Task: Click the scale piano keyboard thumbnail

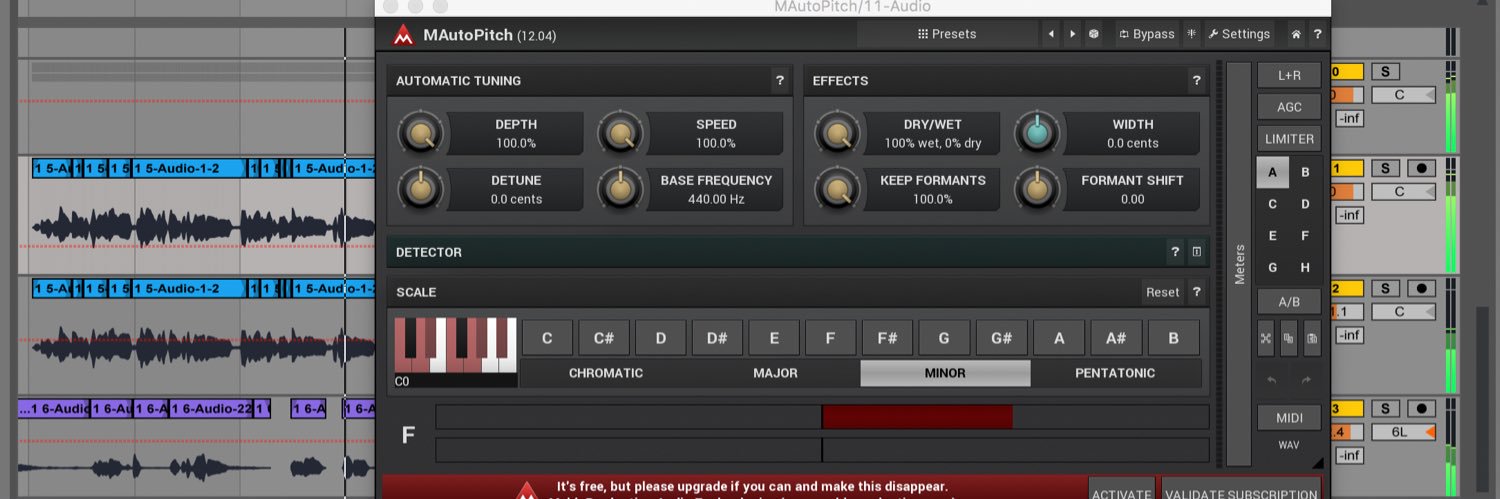Action: pyautogui.click(x=456, y=345)
